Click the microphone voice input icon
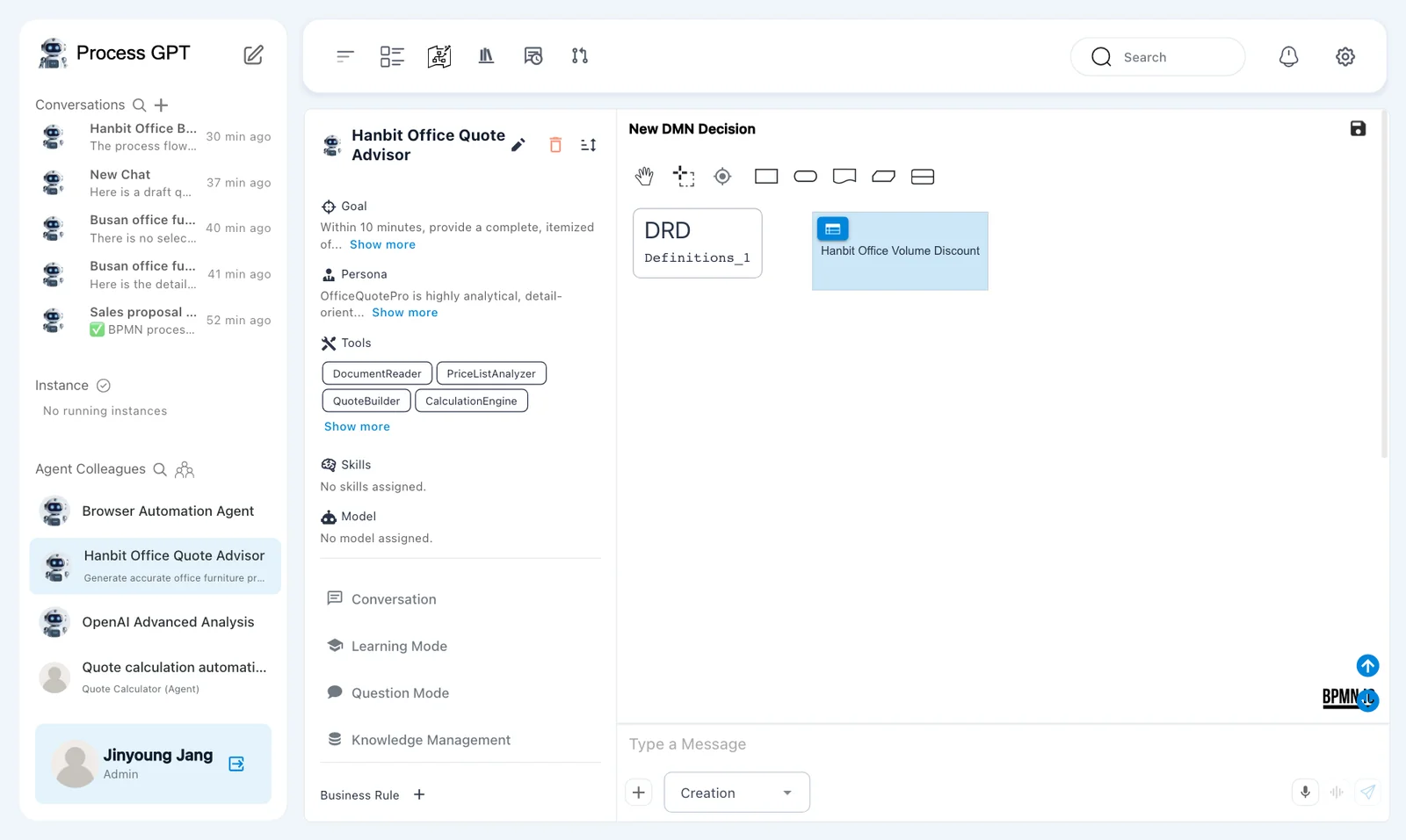Image resolution: width=1406 pixels, height=840 pixels. pos(1305,792)
